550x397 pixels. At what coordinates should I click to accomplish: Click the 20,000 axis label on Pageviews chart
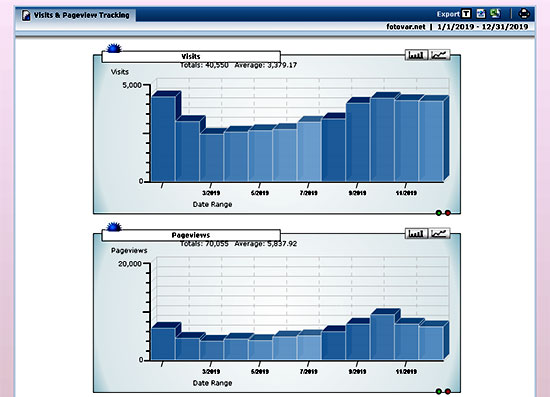(130, 264)
